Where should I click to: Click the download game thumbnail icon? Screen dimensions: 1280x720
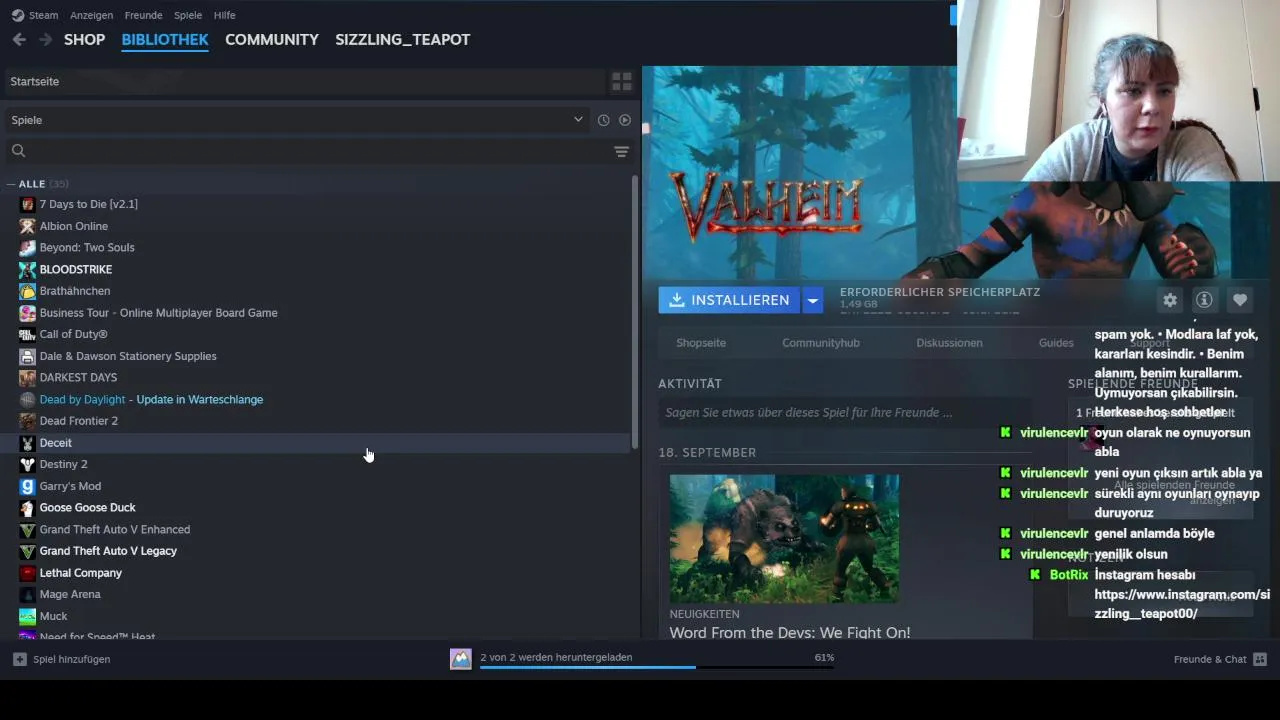(460, 659)
